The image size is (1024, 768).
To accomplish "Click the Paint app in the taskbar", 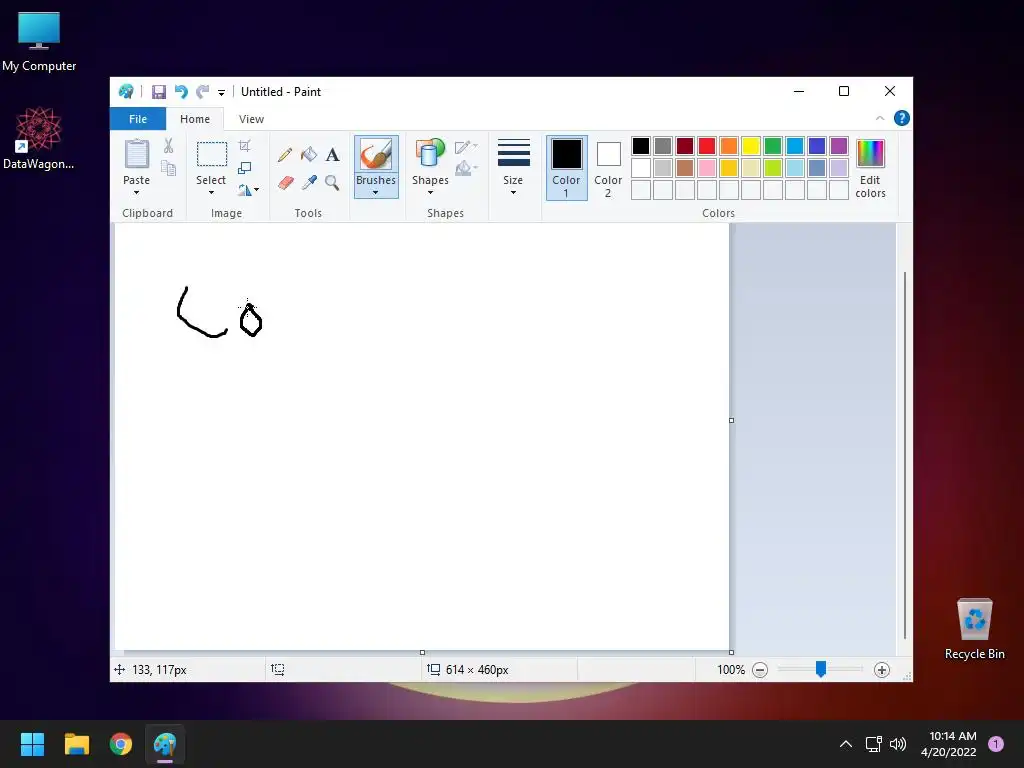I will pyautogui.click(x=165, y=744).
